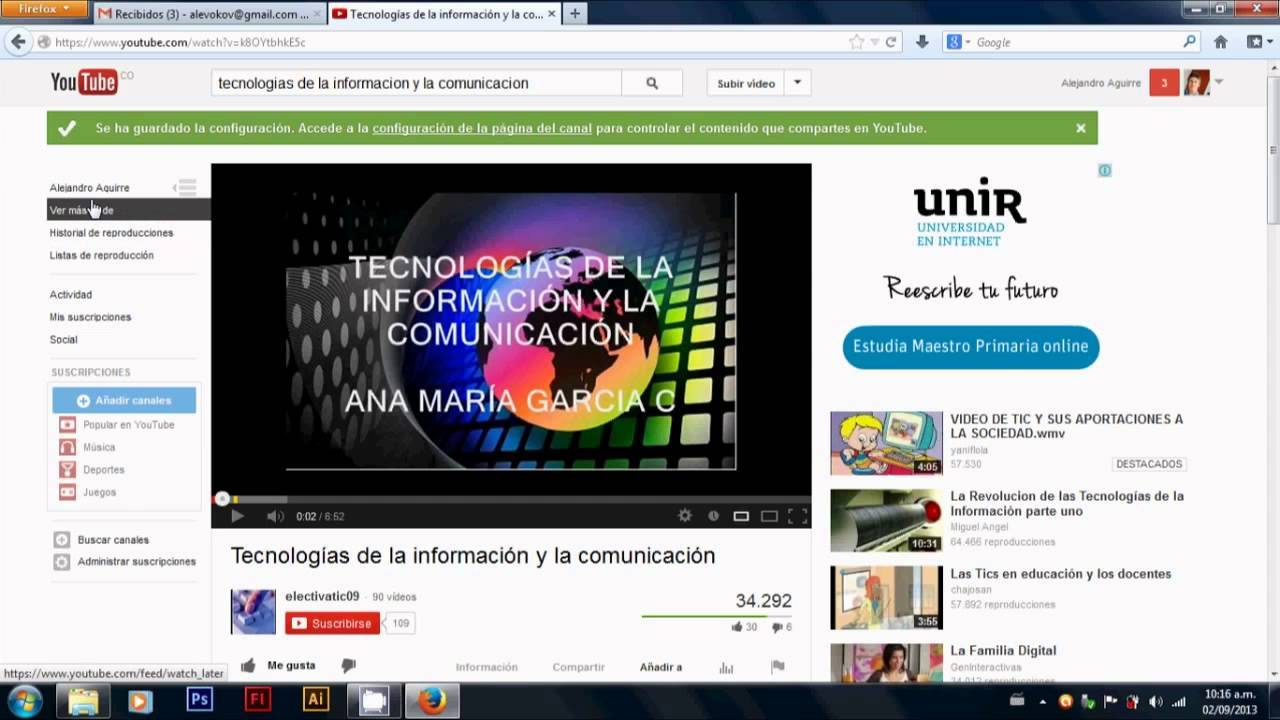Open the configuración de la página del canal link

point(482,128)
